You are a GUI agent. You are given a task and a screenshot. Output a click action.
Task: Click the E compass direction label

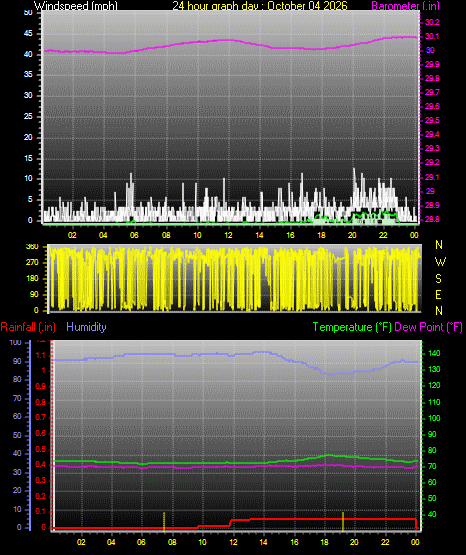pos(438,294)
